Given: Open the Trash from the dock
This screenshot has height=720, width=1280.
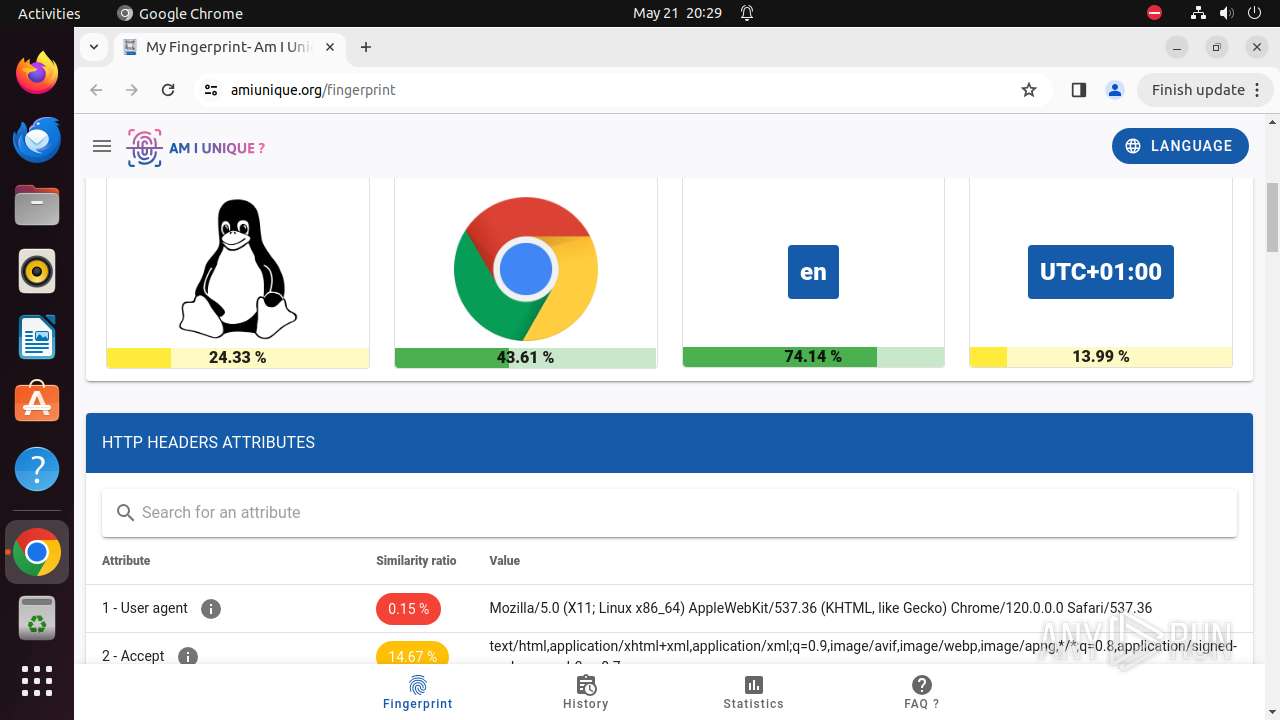Looking at the screenshot, I should (37, 618).
